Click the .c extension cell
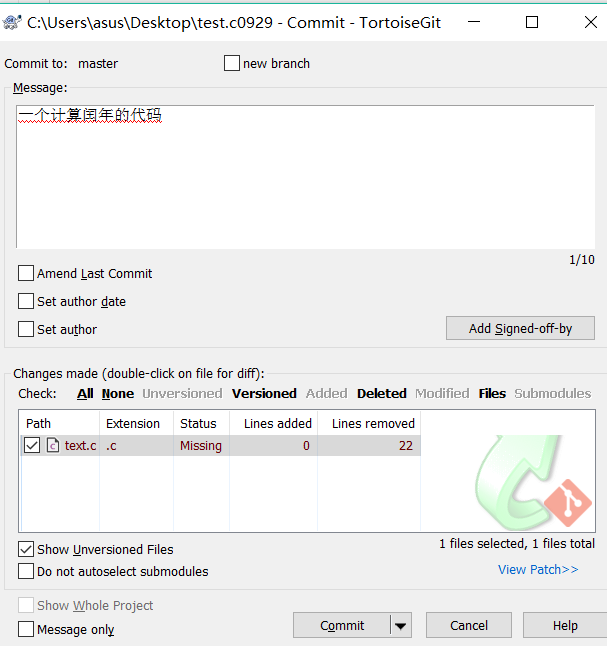The width and height of the screenshot is (607, 646). 111,446
